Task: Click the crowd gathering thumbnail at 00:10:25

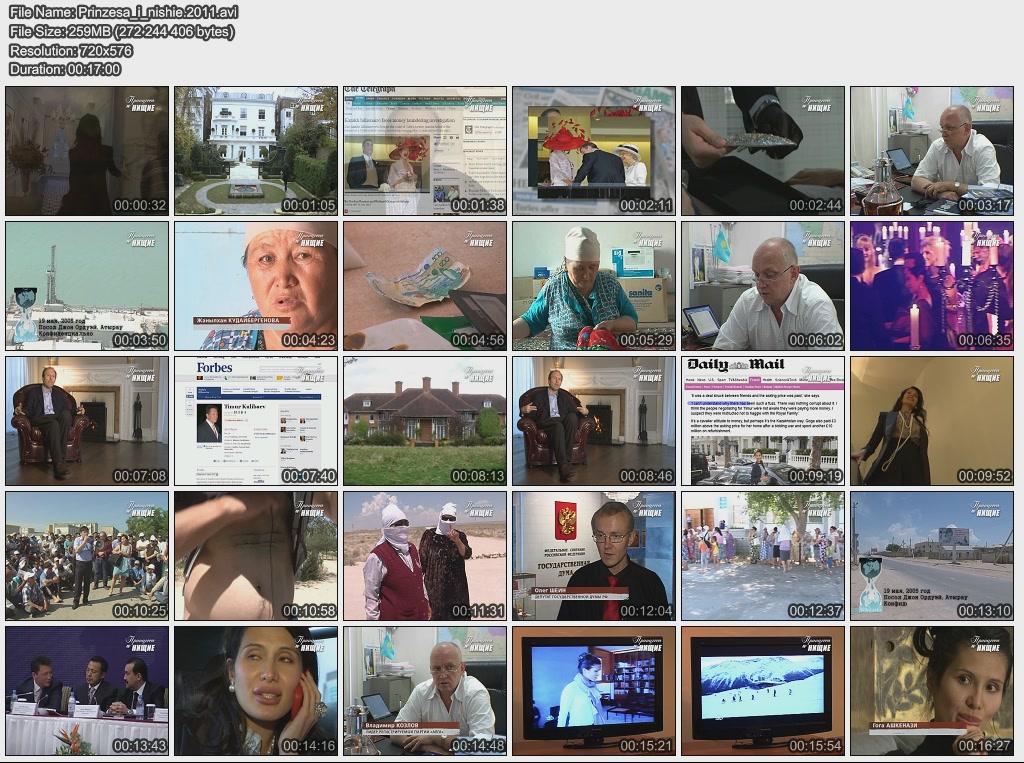Action: (x=87, y=555)
